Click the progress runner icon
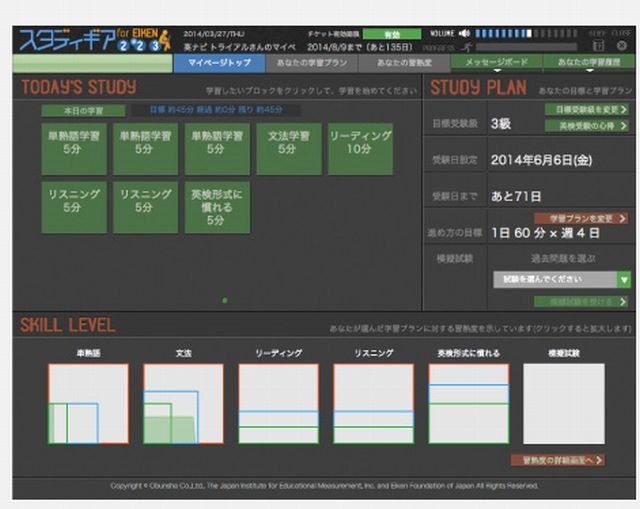This screenshot has width=640, height=509. [464, 47]
